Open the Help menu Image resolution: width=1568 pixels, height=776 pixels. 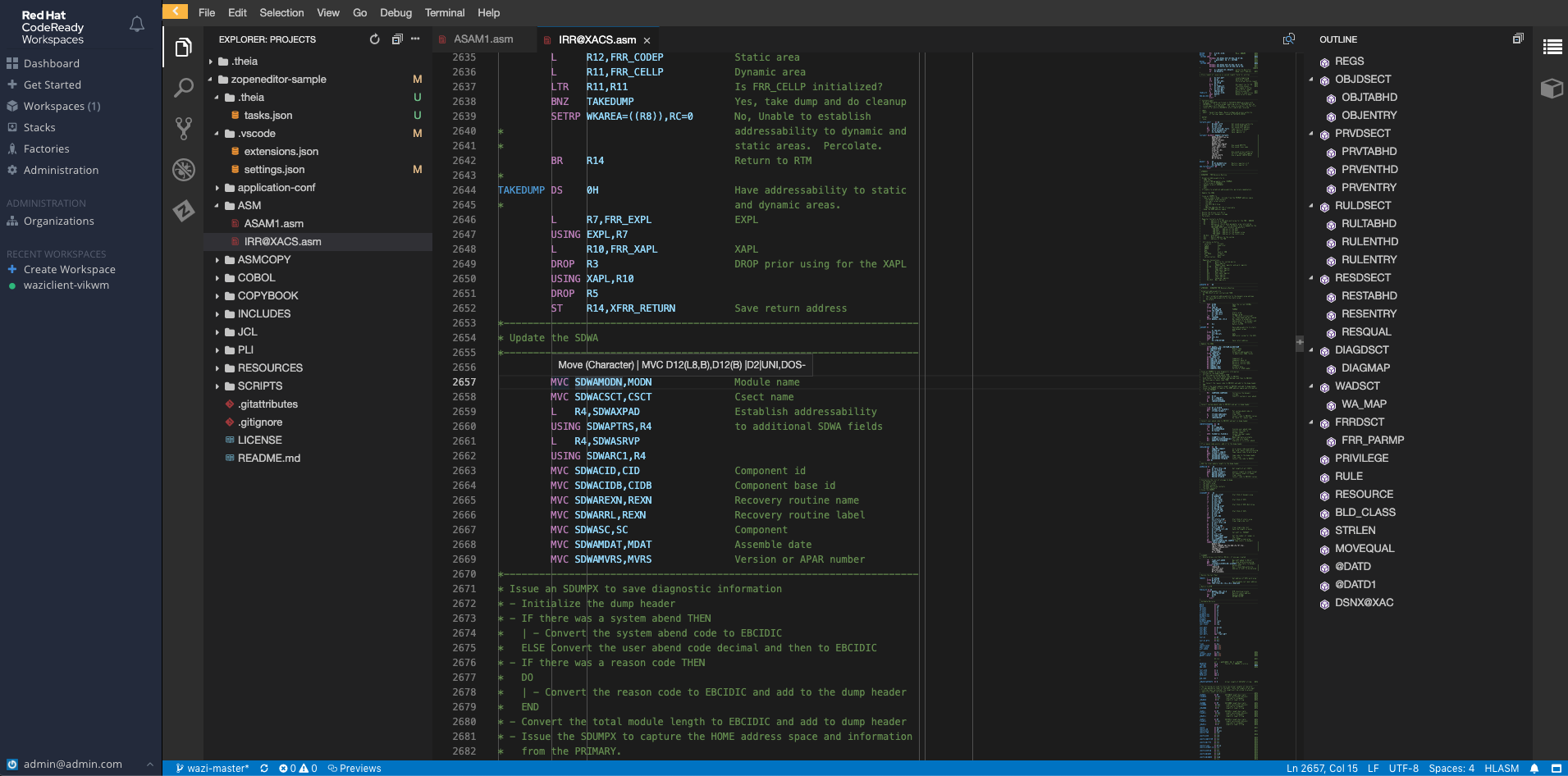[489, 12]
